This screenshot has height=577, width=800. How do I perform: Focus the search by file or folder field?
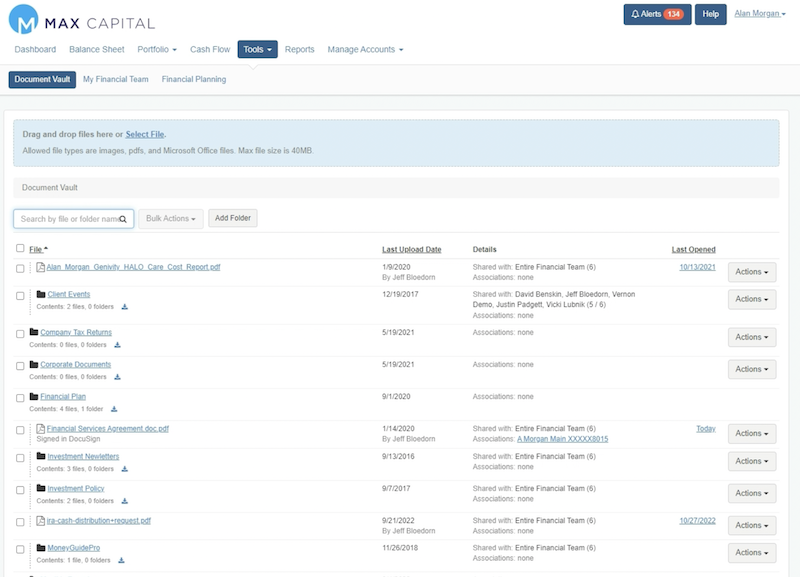point(73,219)
